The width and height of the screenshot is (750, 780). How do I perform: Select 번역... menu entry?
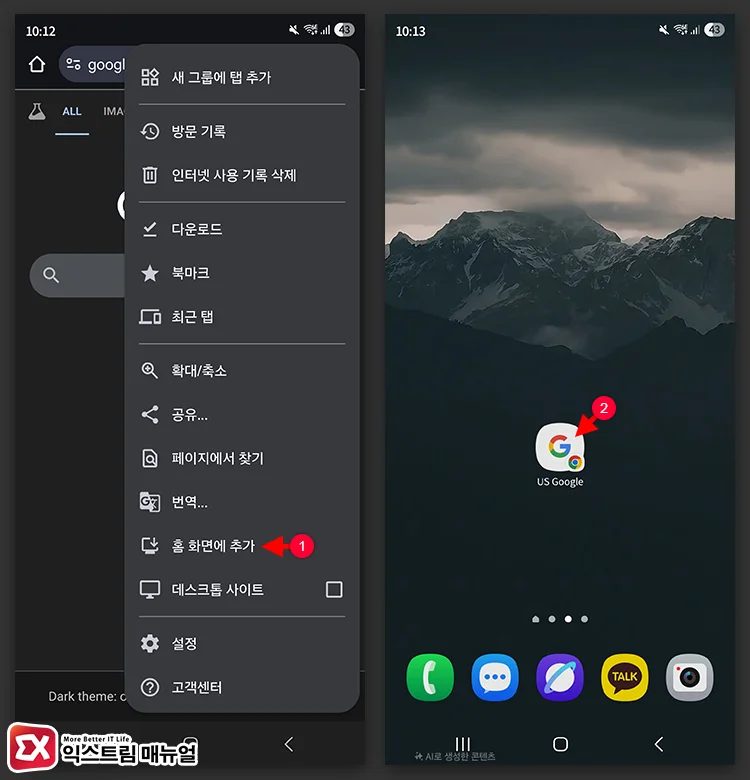242,502
